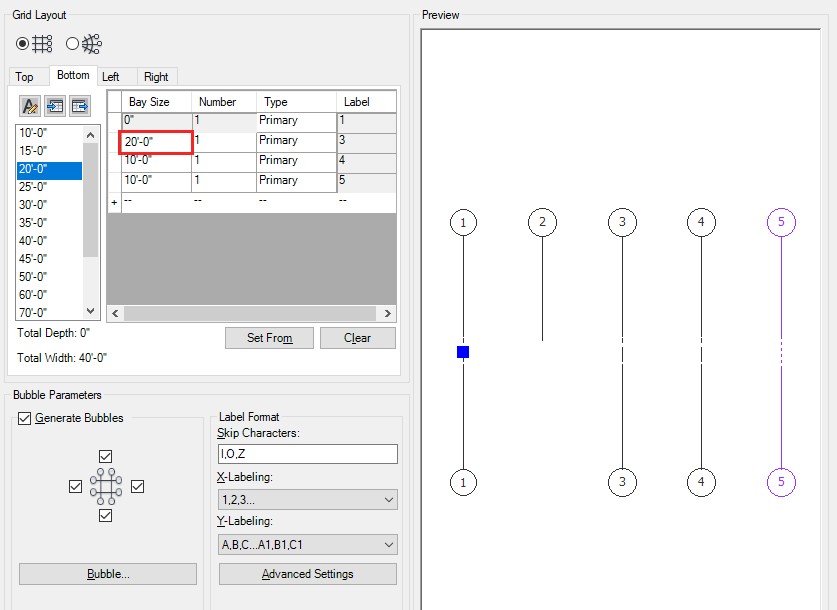837x610 pixels.
Task: Click the Bay Size column header
Action: tap(156, 102)
